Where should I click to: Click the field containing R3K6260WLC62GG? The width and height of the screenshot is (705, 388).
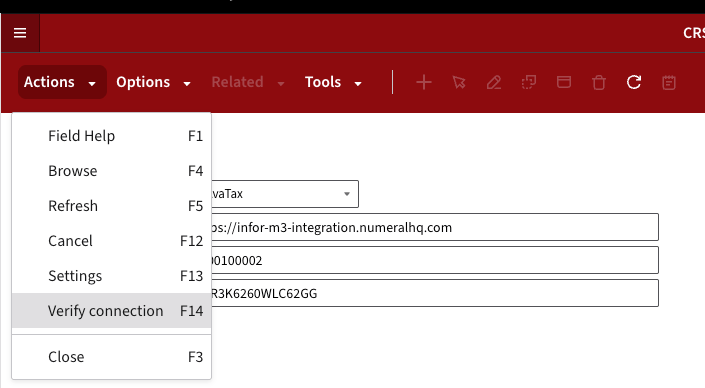coord(435,293)
